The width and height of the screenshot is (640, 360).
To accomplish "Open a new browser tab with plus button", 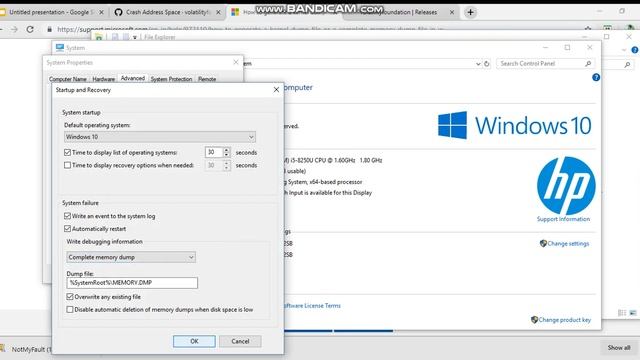I will coord(471,12).
